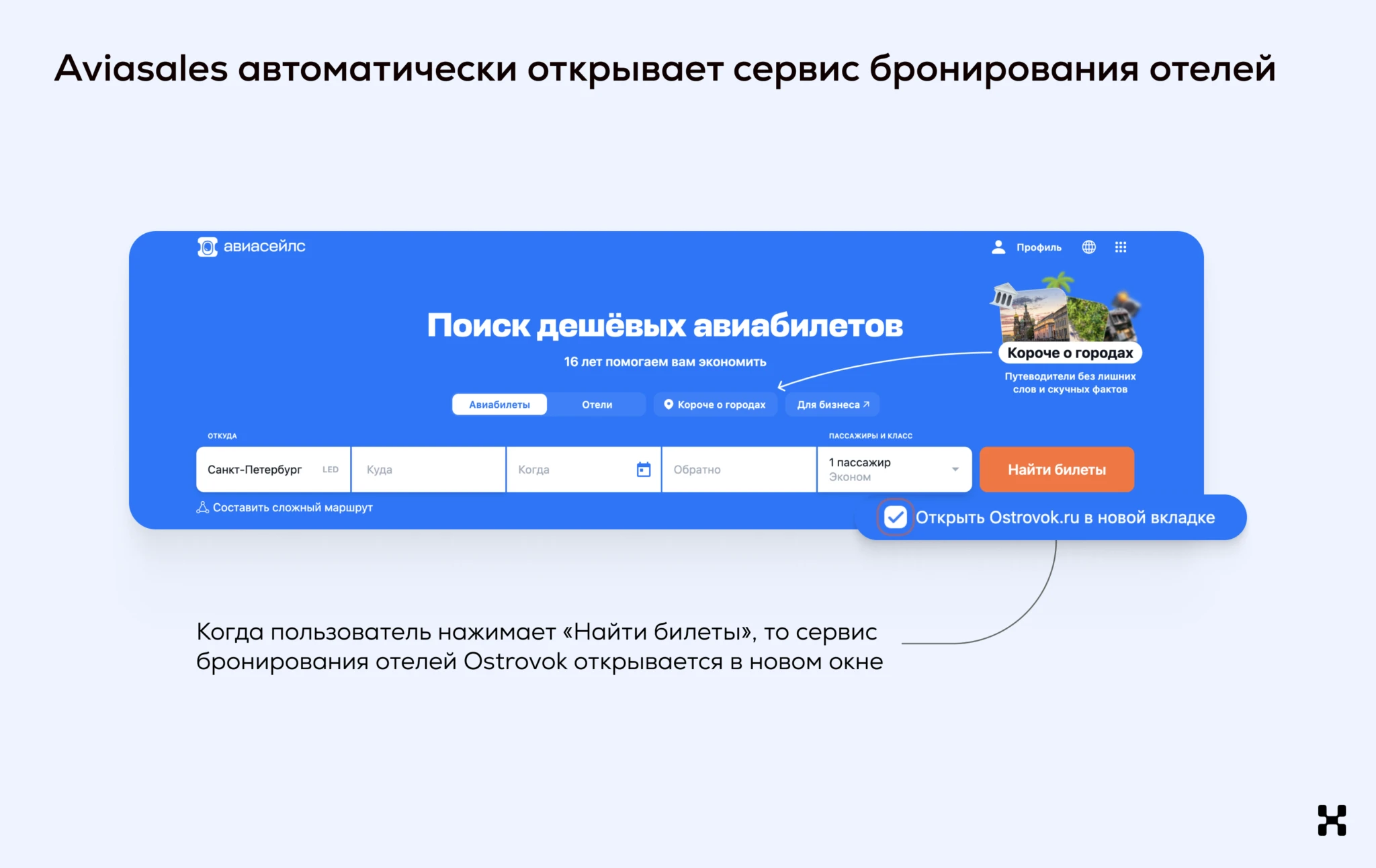Select the Авиабилеты tab
Screen dimensions: 1376x868
(499, 404)
